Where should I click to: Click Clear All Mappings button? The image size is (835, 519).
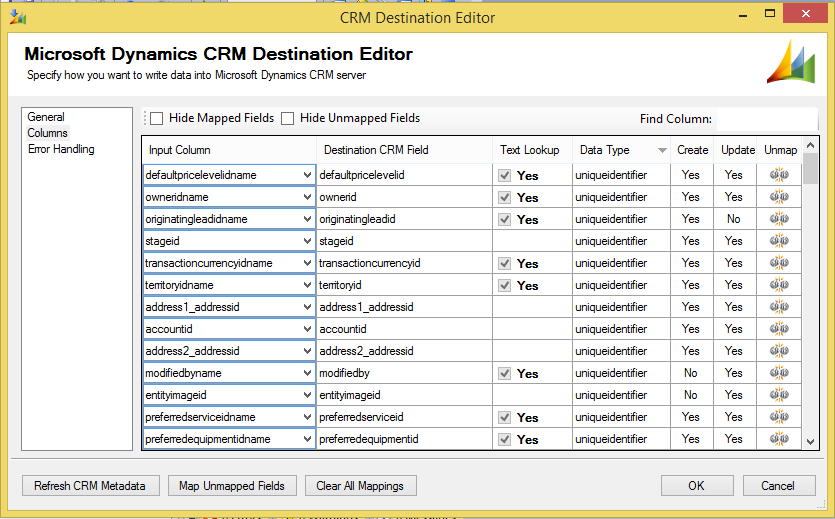coord(360,485)
